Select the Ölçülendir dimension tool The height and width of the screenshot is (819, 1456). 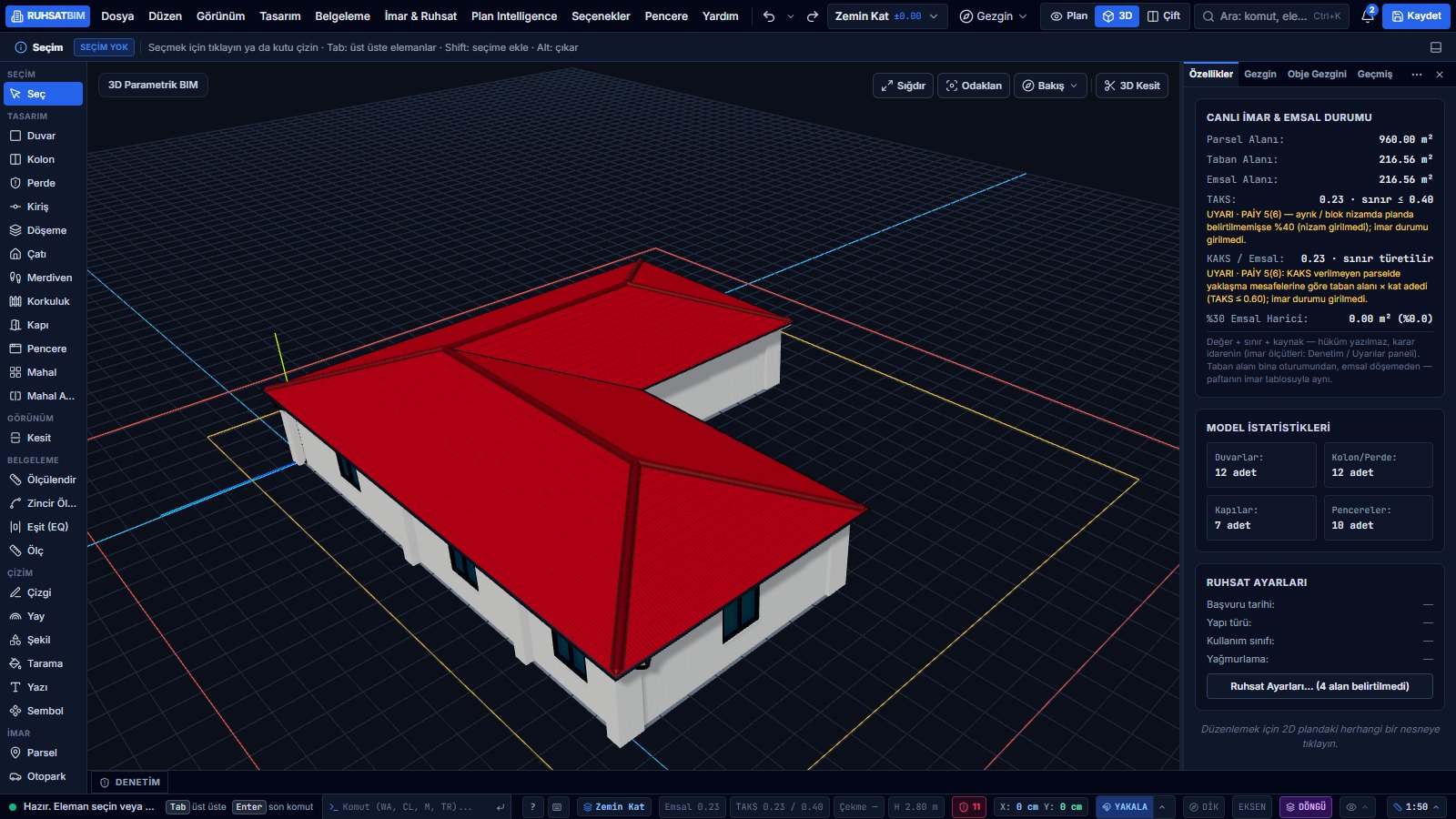pos(43,480)
